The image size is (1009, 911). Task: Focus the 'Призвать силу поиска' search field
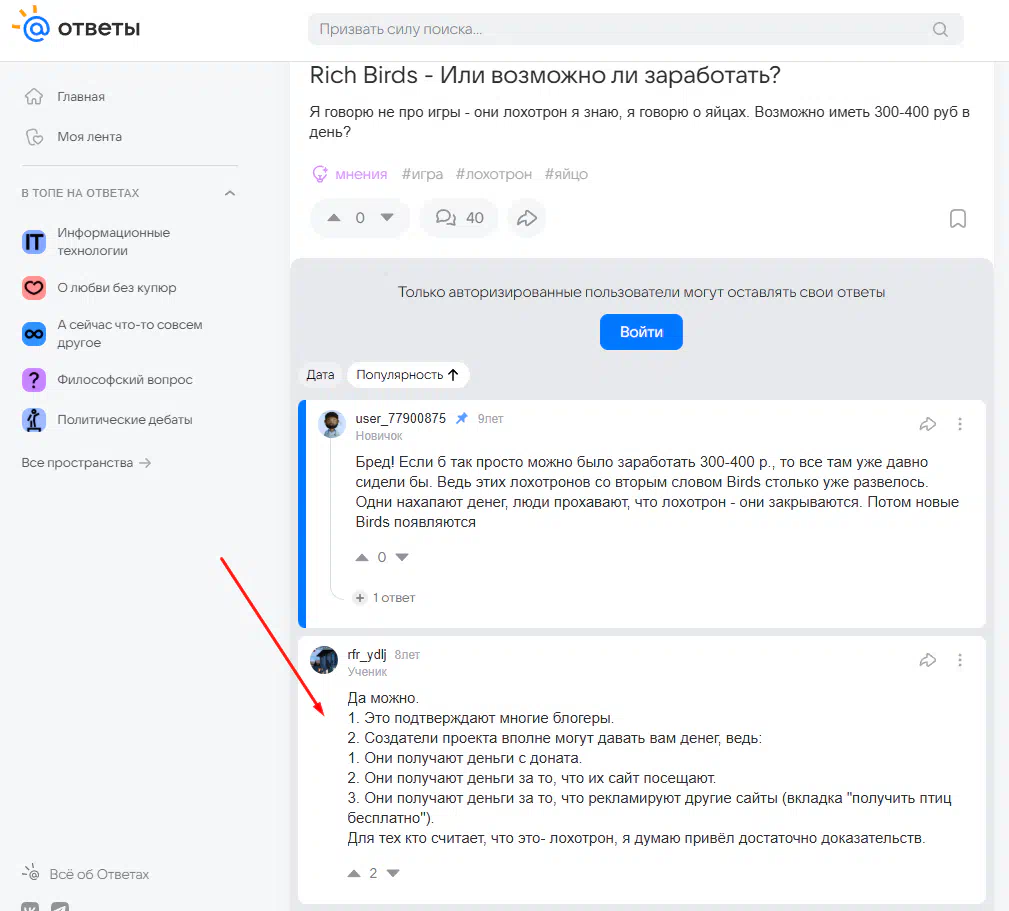635,30
